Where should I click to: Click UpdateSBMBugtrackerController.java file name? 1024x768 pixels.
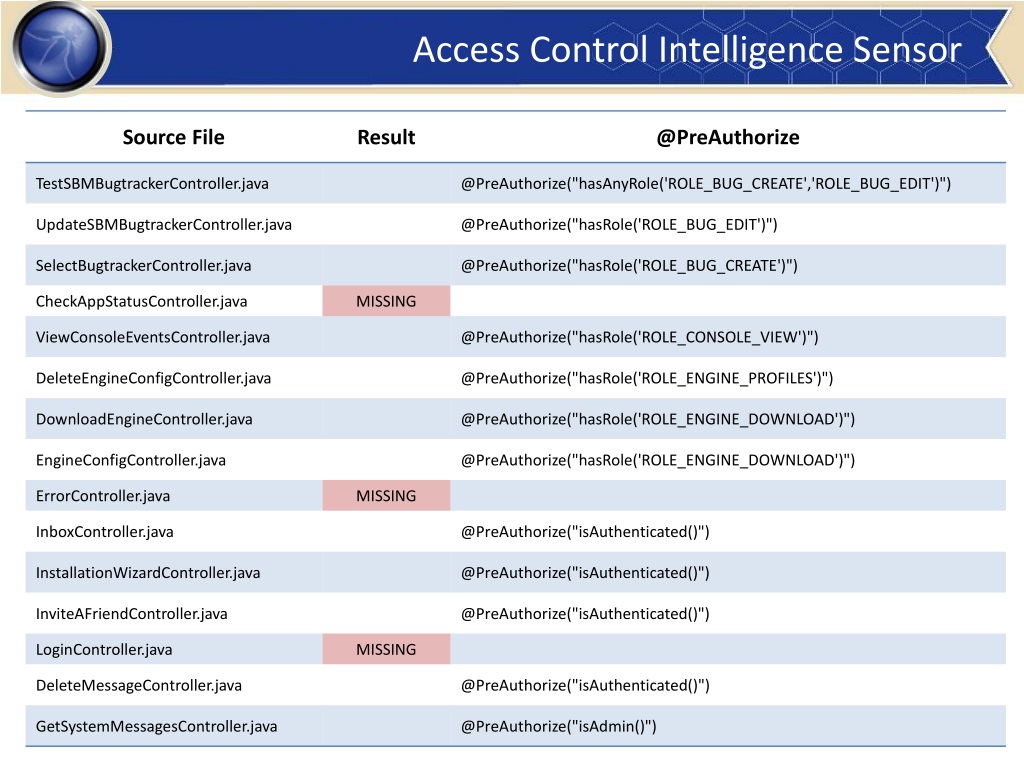point(164,225)
